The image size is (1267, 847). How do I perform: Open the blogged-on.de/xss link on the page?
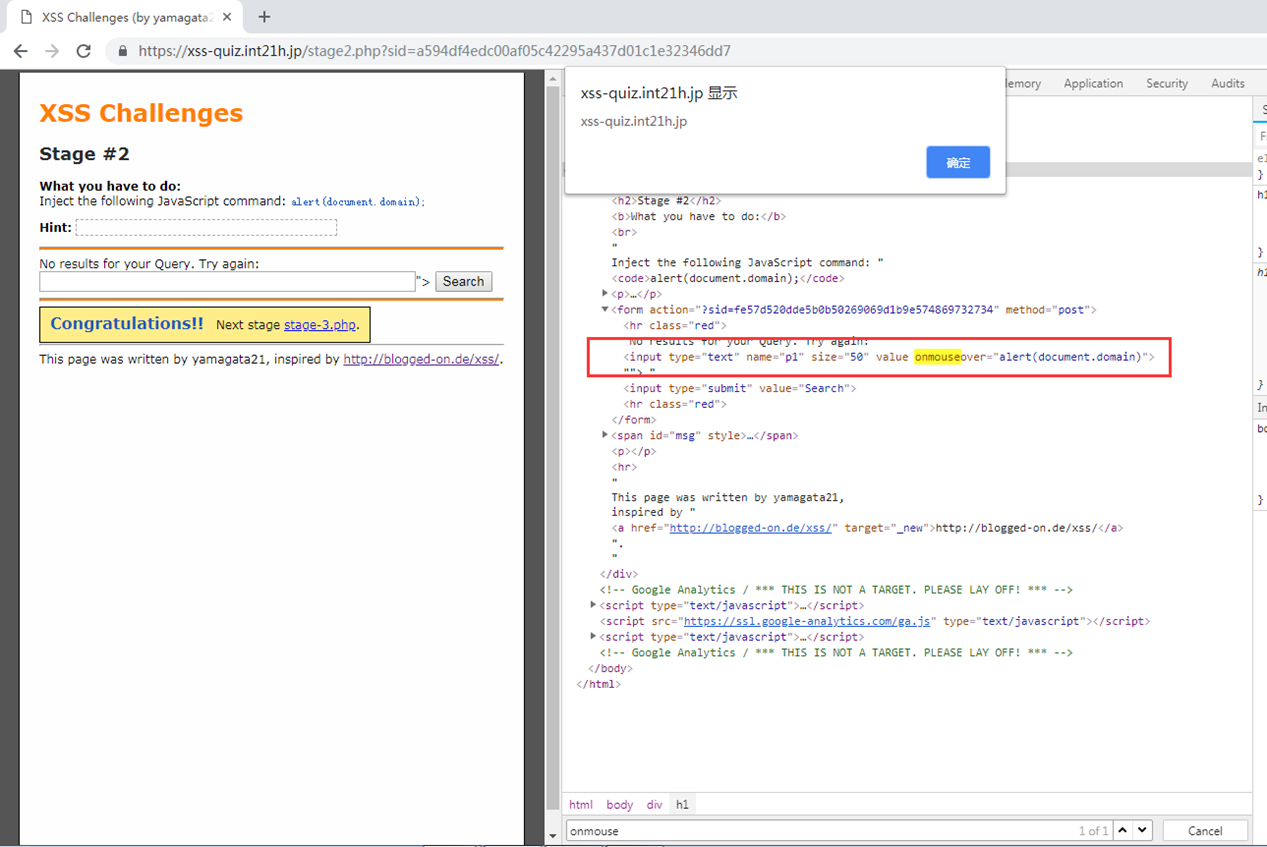click(421, 359)
